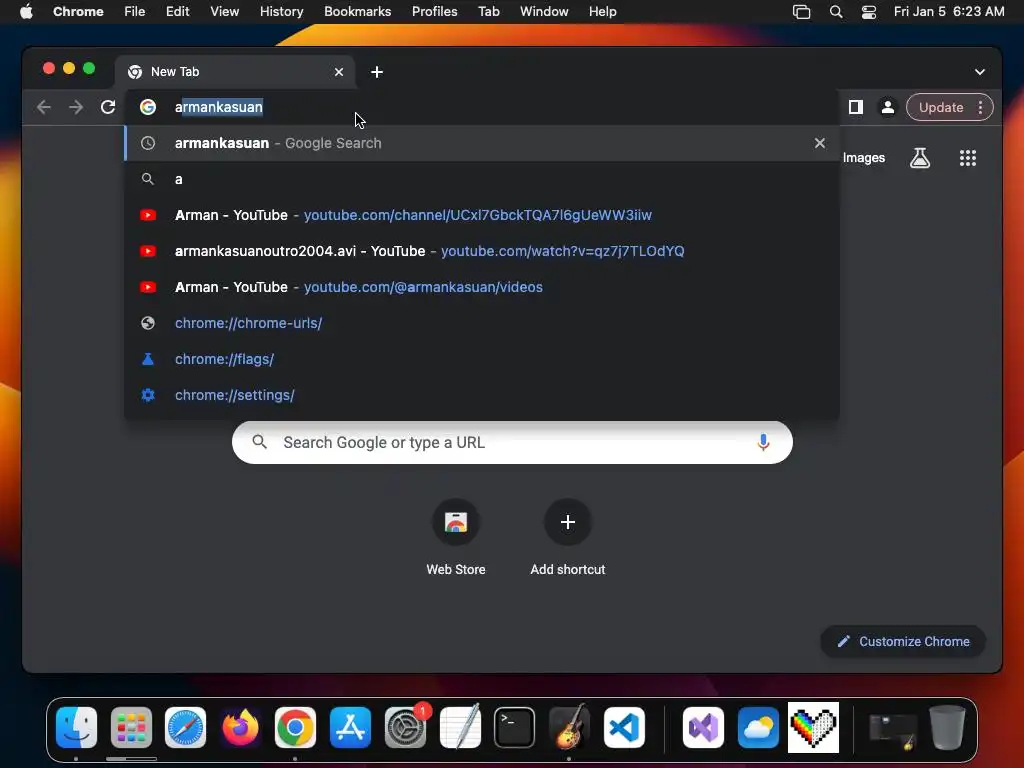
Task: Open the Bookmarks menu
Action: [x=357, y=11]
